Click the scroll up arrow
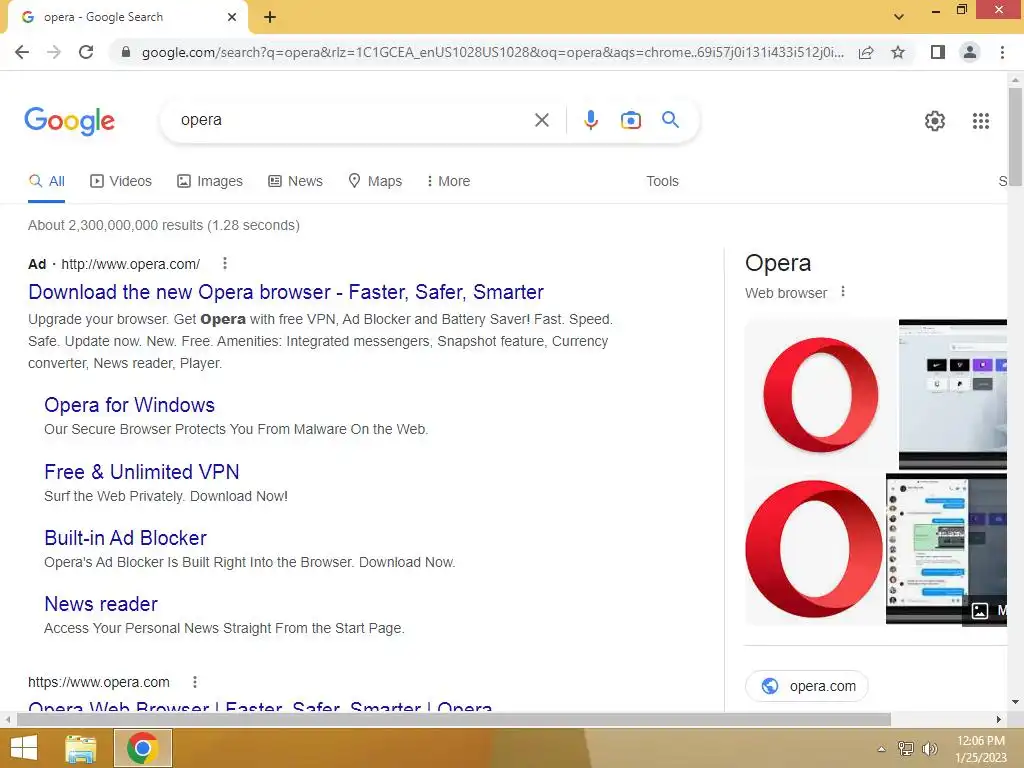The image size is (1024, 768). [x=1015, y=80]
